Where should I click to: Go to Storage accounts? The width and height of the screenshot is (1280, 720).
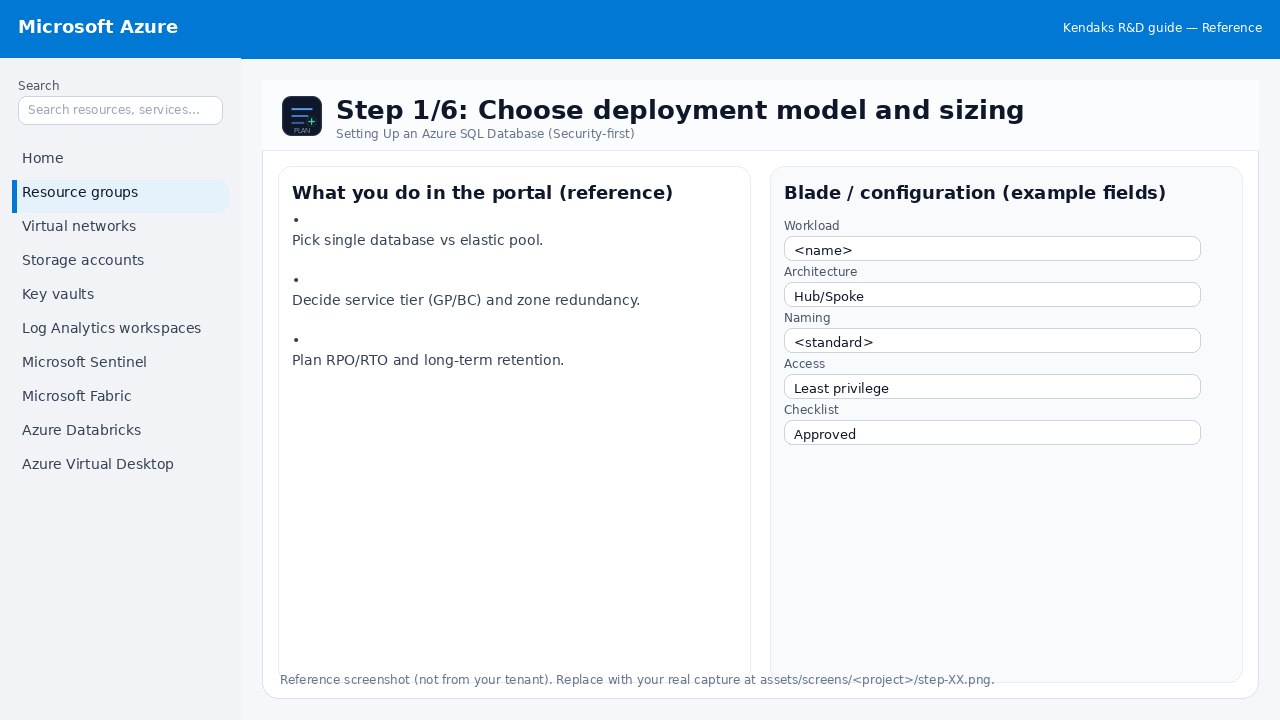[x=120, y=260]
